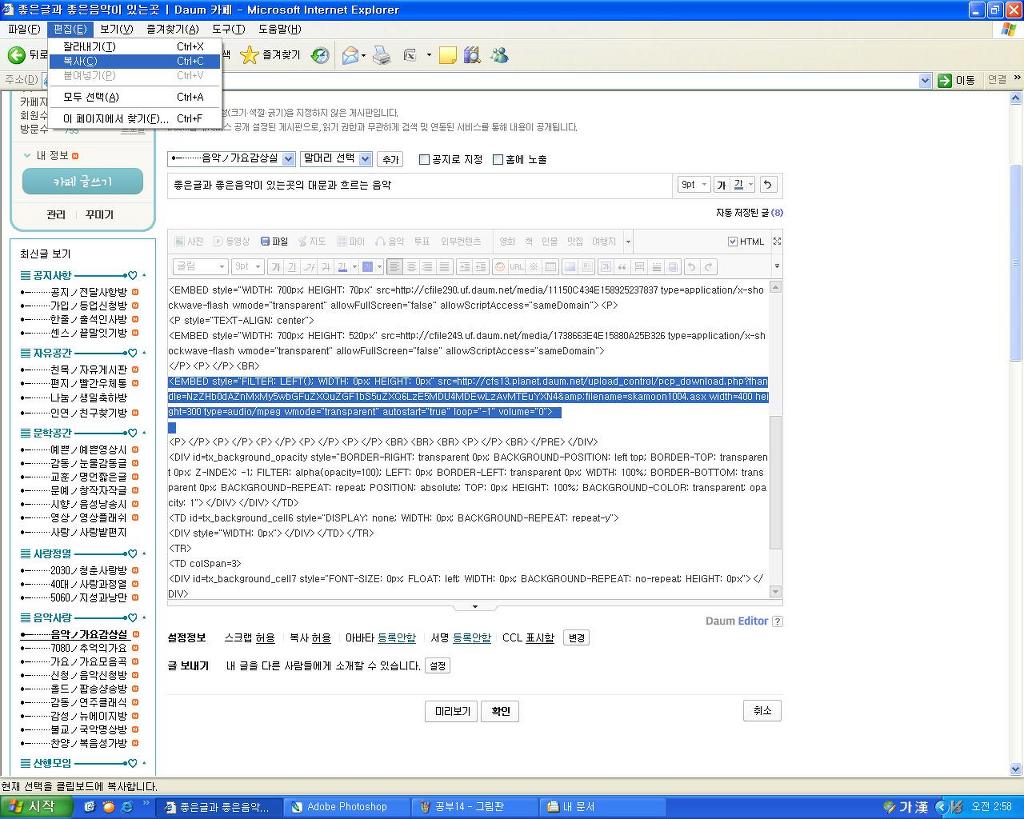This screenshot has height=819, width=1024.
Task: Click the editor resize handle below textarea
Action: 475,607
